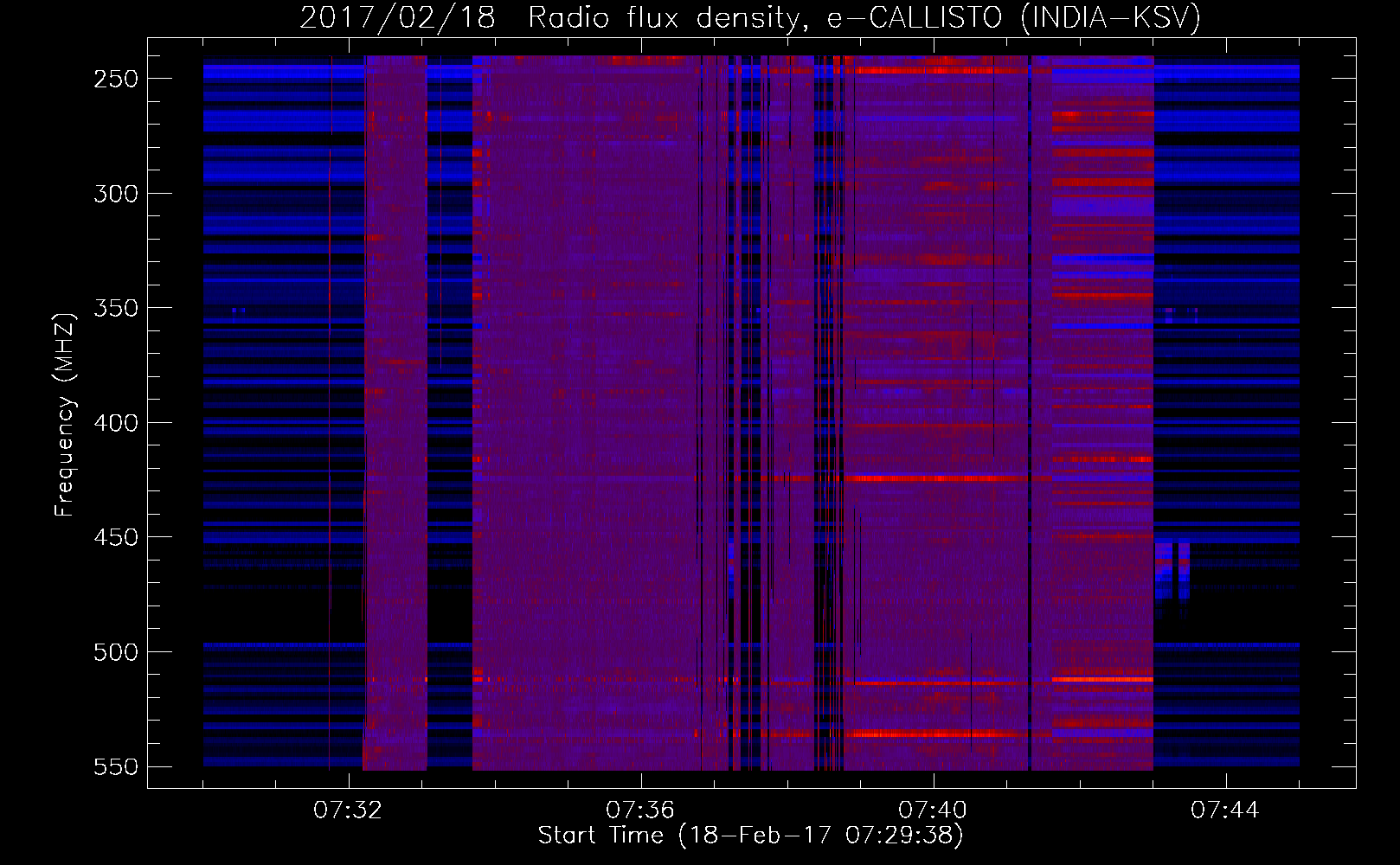Viewport: 1400px width, 865px height.
Task: Select the 250 frequency tick label
Action: click(116, 79)
